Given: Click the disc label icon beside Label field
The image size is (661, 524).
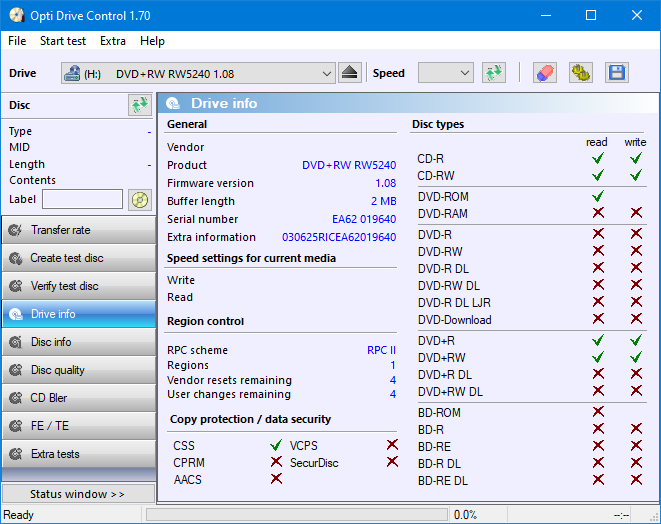Looking at the screenshot, I should coord(140,199).
